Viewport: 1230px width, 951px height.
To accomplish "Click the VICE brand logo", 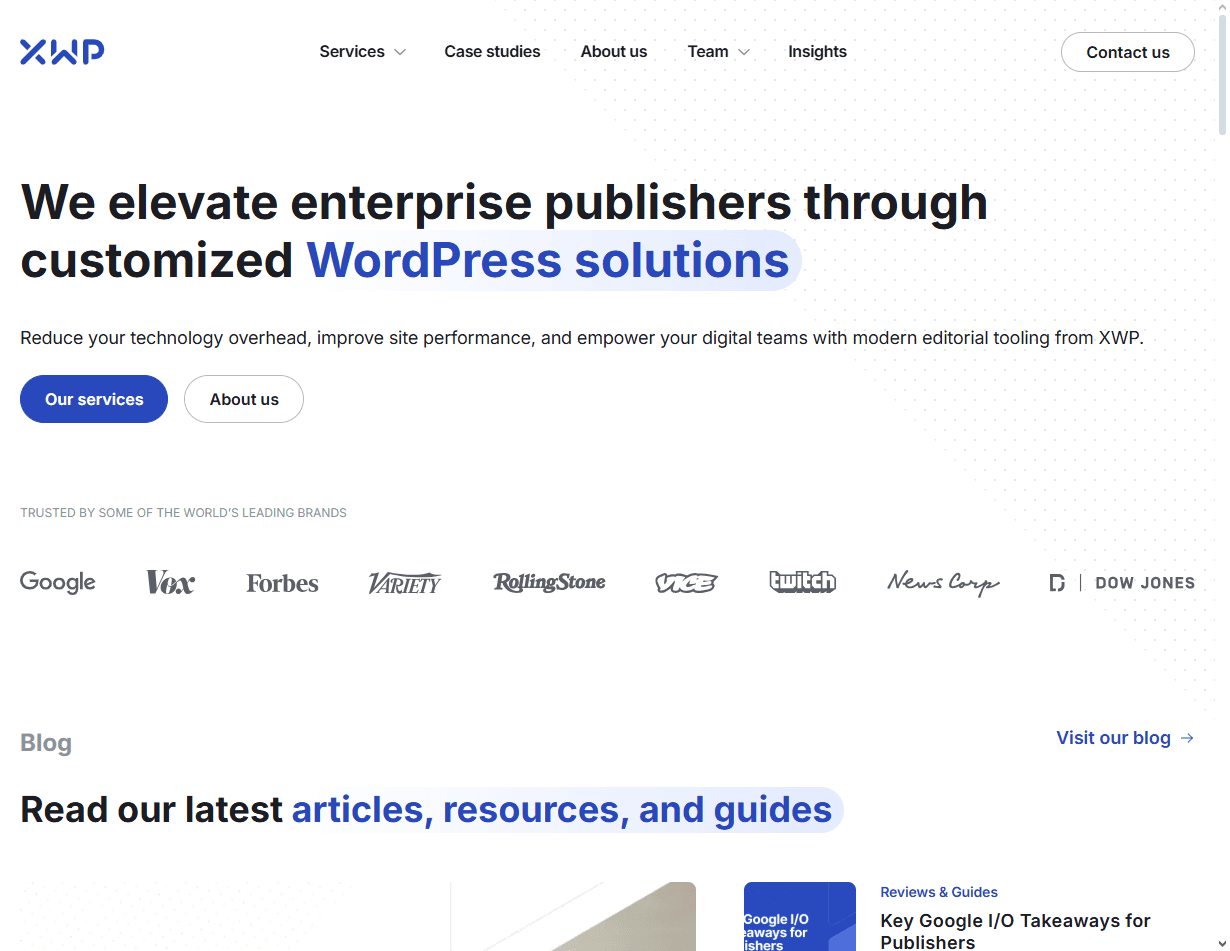I will 686,583.
